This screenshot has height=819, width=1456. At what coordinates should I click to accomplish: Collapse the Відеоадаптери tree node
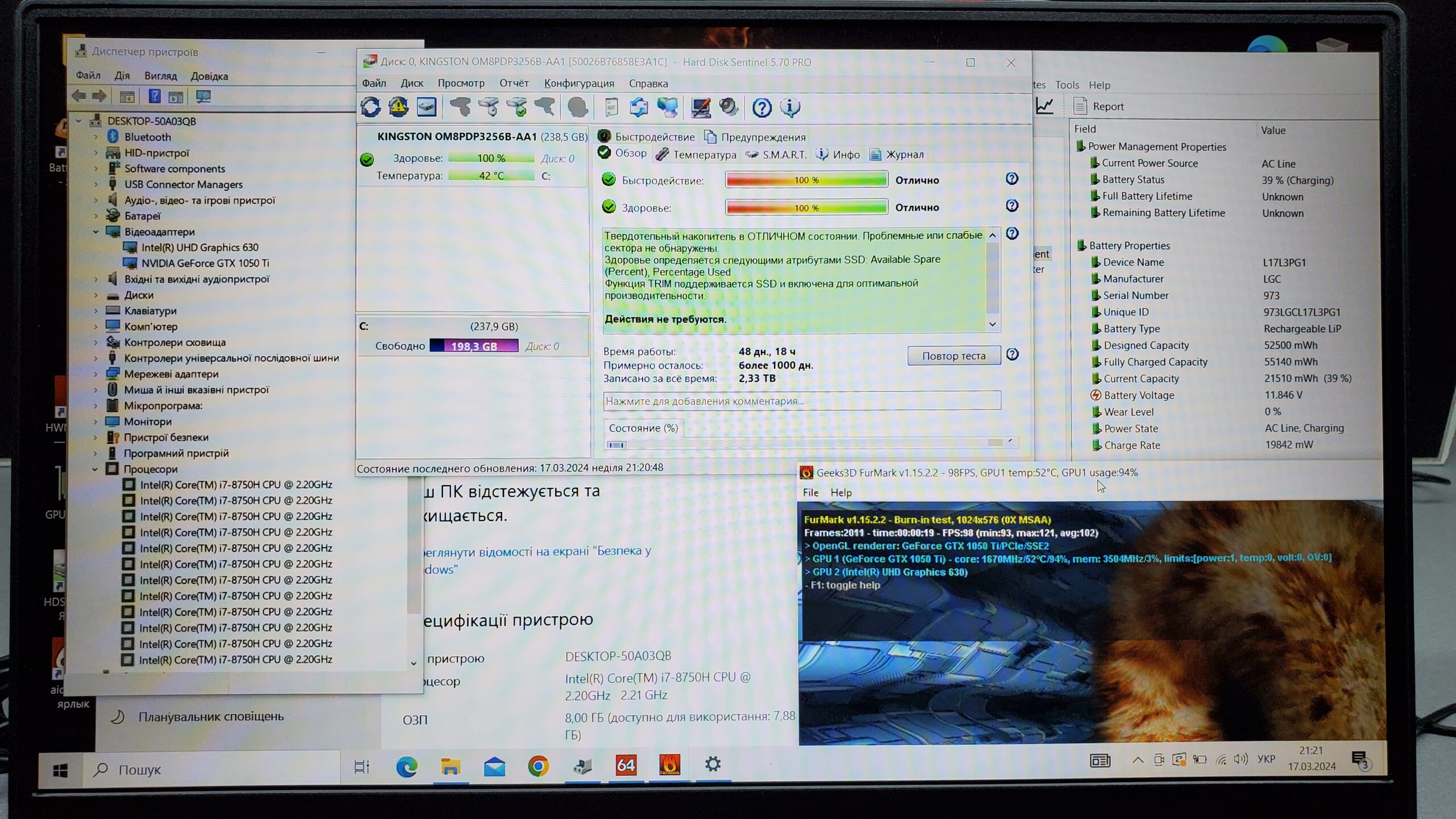[x=96, y=232]
